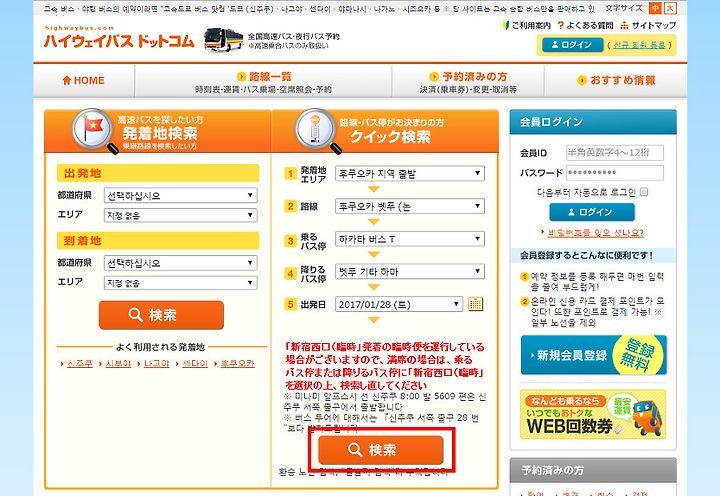Tick the auto-login checkbox
Screen dimensions: 720x496
coord(644,192)
